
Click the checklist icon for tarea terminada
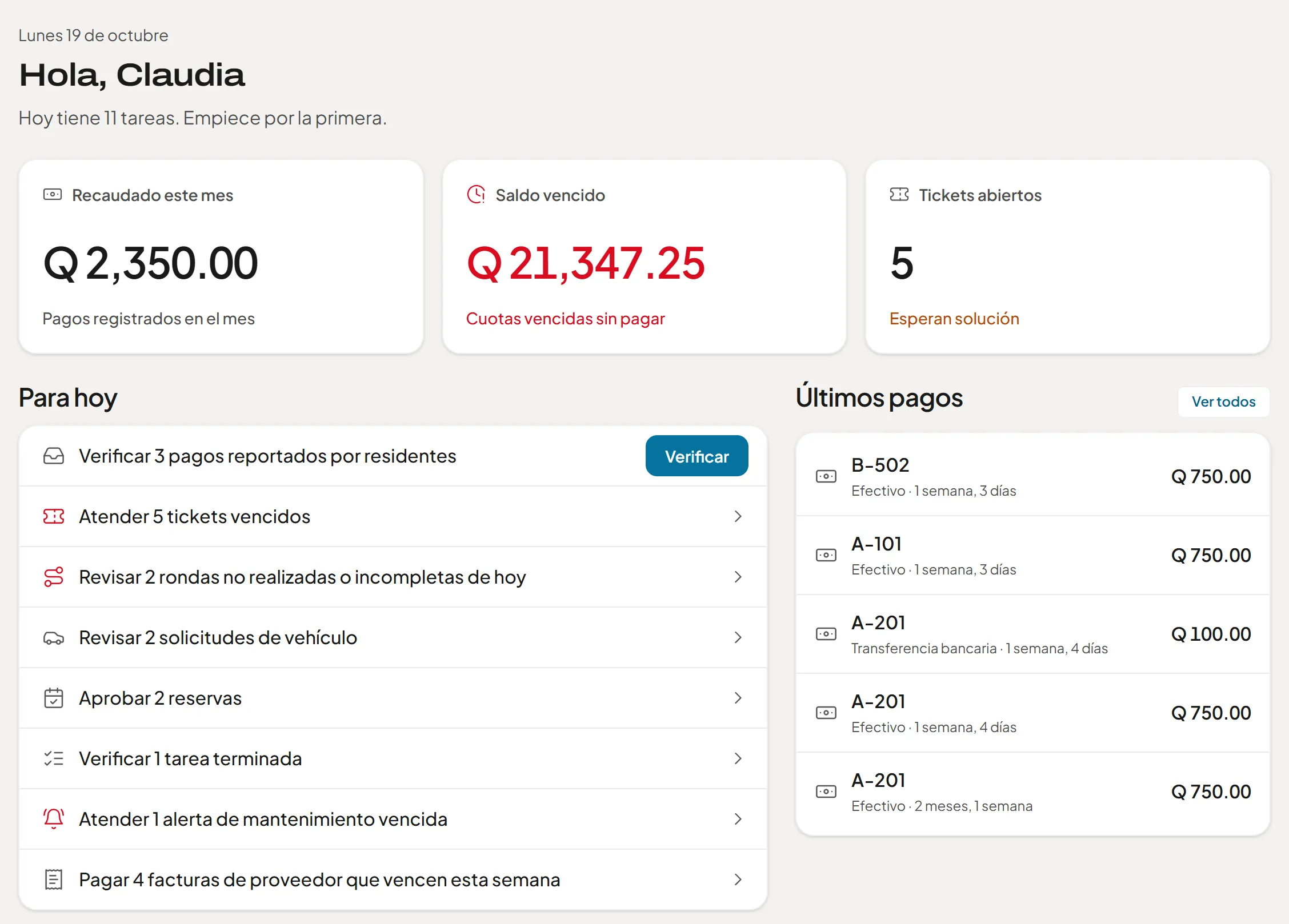click(54, 758)
